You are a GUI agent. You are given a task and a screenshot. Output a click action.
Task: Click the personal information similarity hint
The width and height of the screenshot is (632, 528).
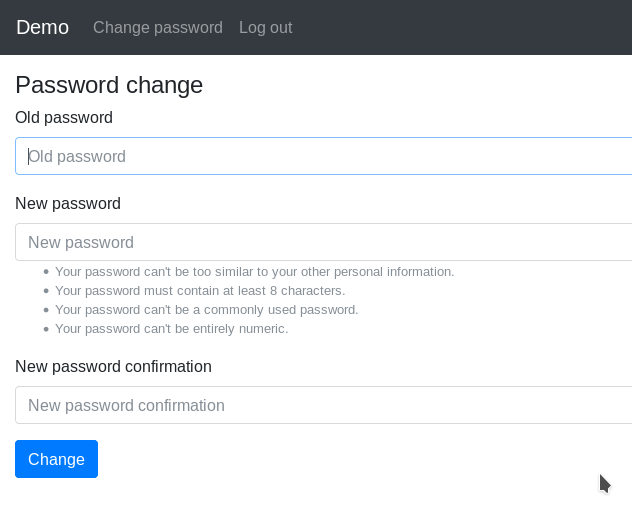click(254, 271)
